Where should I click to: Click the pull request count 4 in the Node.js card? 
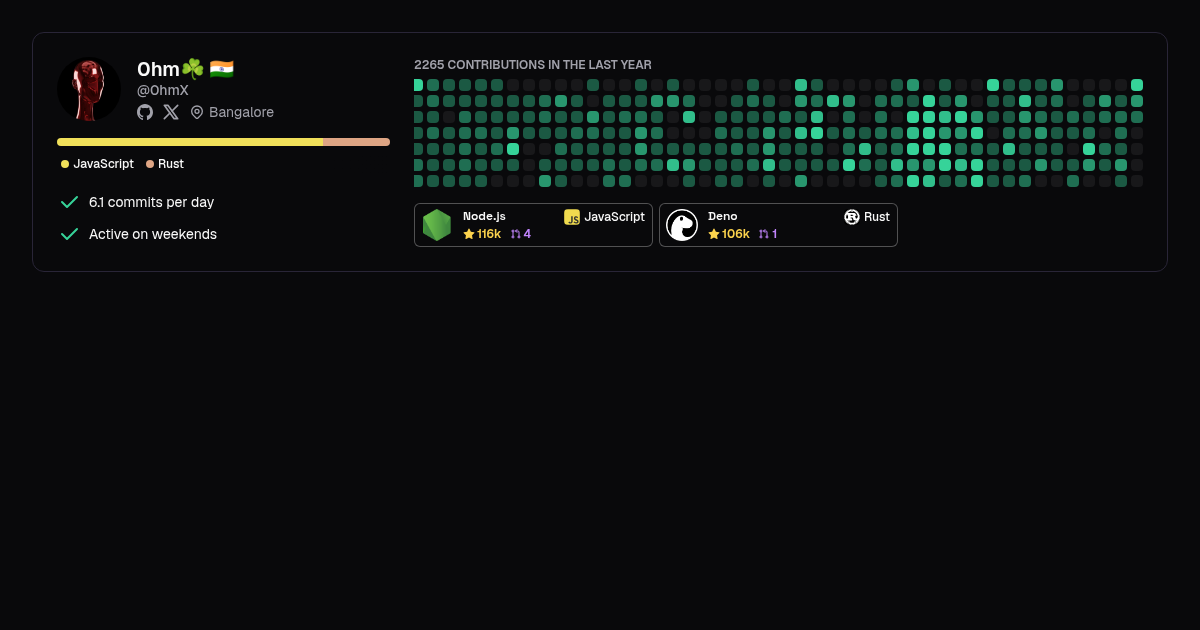point(527,234)
